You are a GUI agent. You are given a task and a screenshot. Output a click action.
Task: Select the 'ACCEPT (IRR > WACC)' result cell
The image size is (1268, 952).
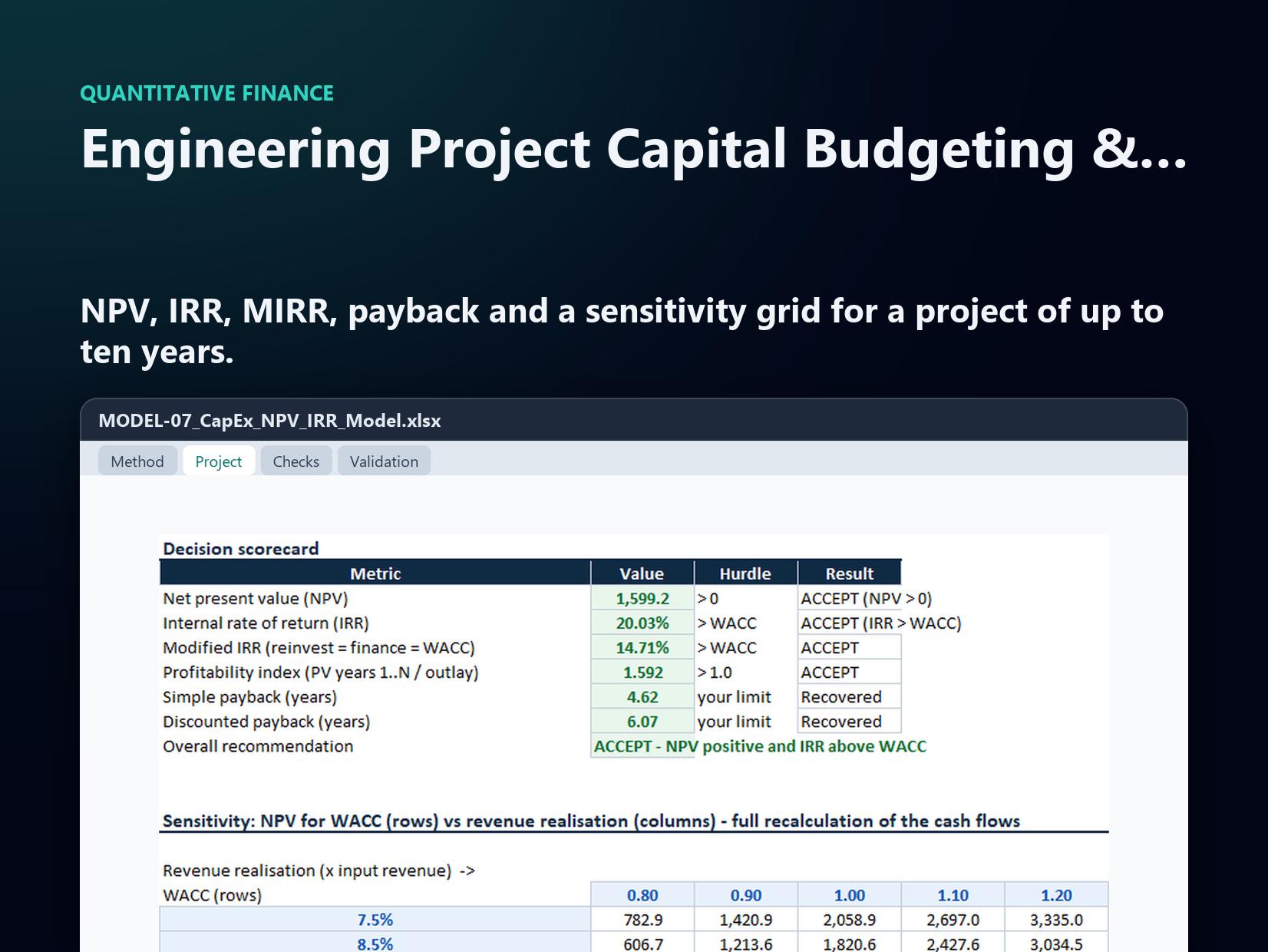(880, 623)
